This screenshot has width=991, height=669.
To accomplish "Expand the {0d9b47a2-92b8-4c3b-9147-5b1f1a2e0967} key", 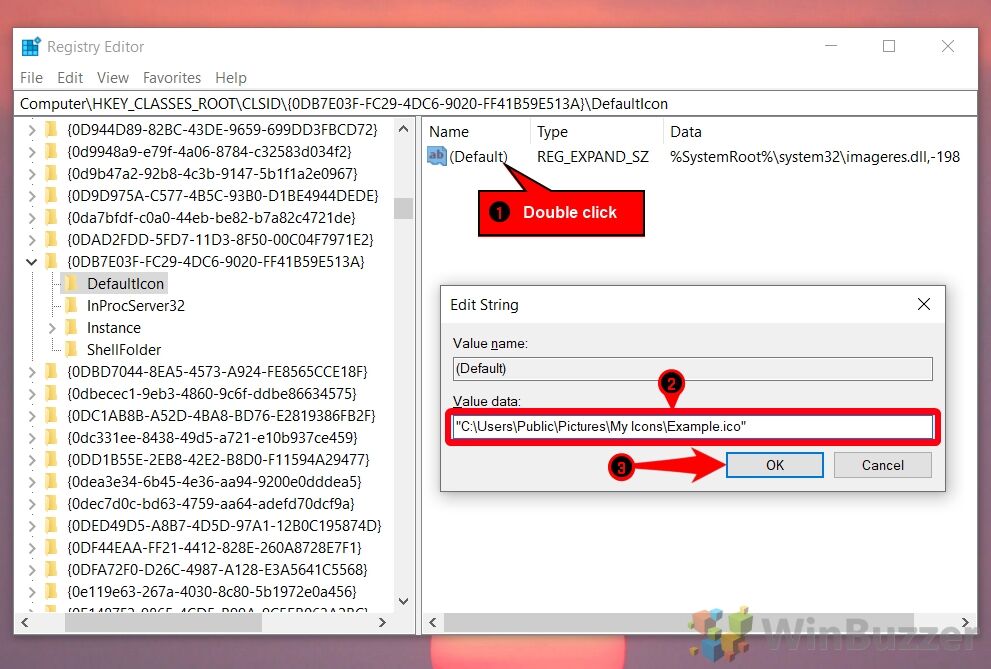I will (x=32, y=174).
